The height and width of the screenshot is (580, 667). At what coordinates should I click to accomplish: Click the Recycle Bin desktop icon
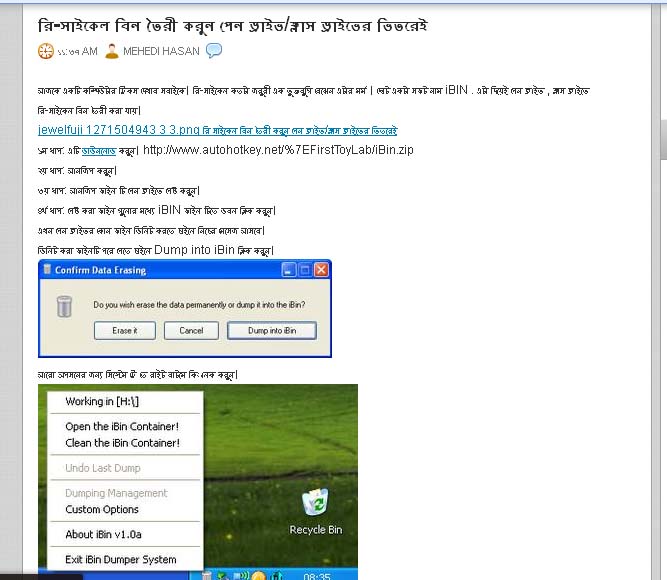click(316, 511)
